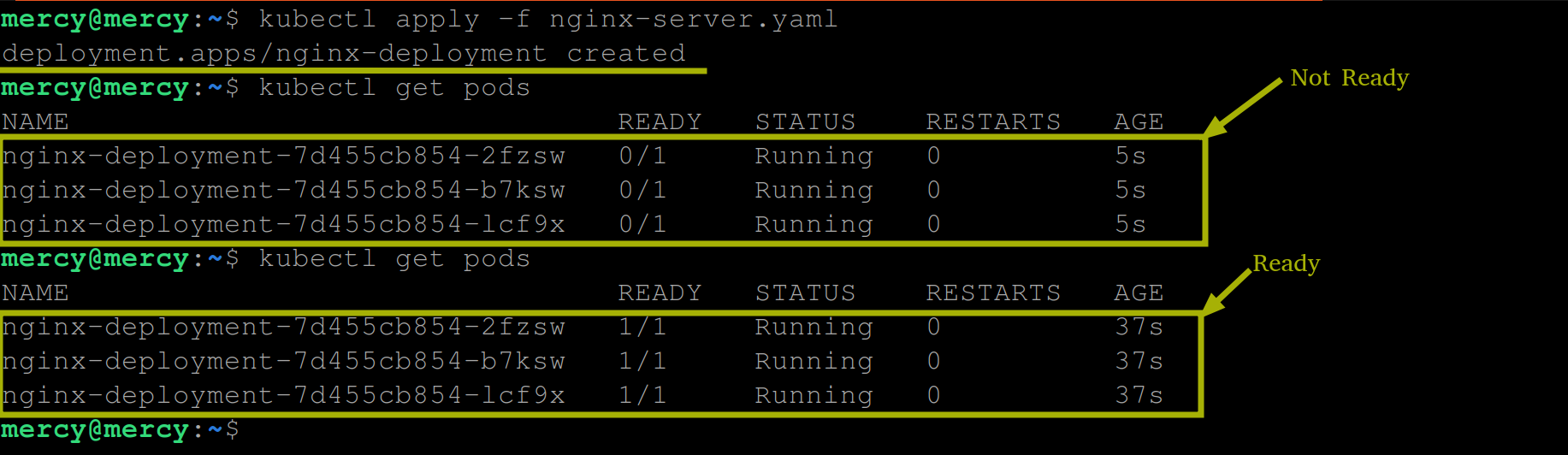Select pod name lcf9x in second listing
Screen dimensions: 1568x455
pos(283,395)
